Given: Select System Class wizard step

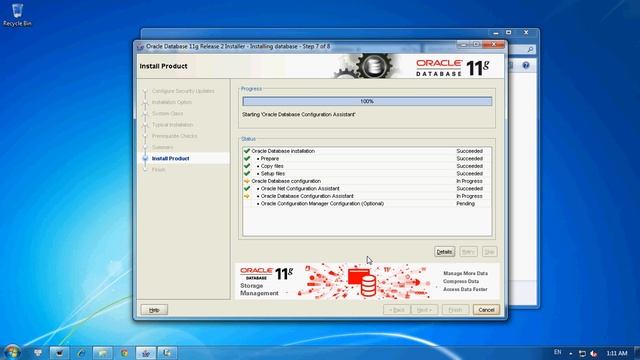Looking at the screenshot, I should (167, 113).
